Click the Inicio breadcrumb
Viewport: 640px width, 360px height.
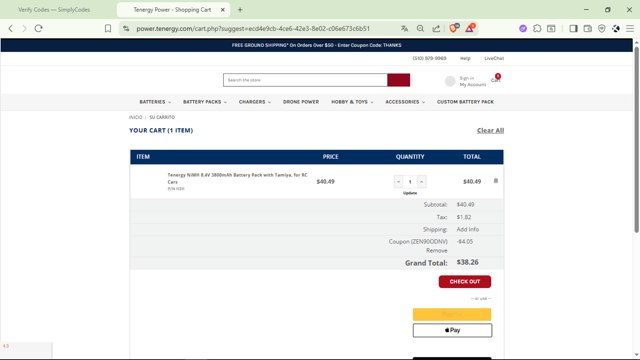(136, 117)
